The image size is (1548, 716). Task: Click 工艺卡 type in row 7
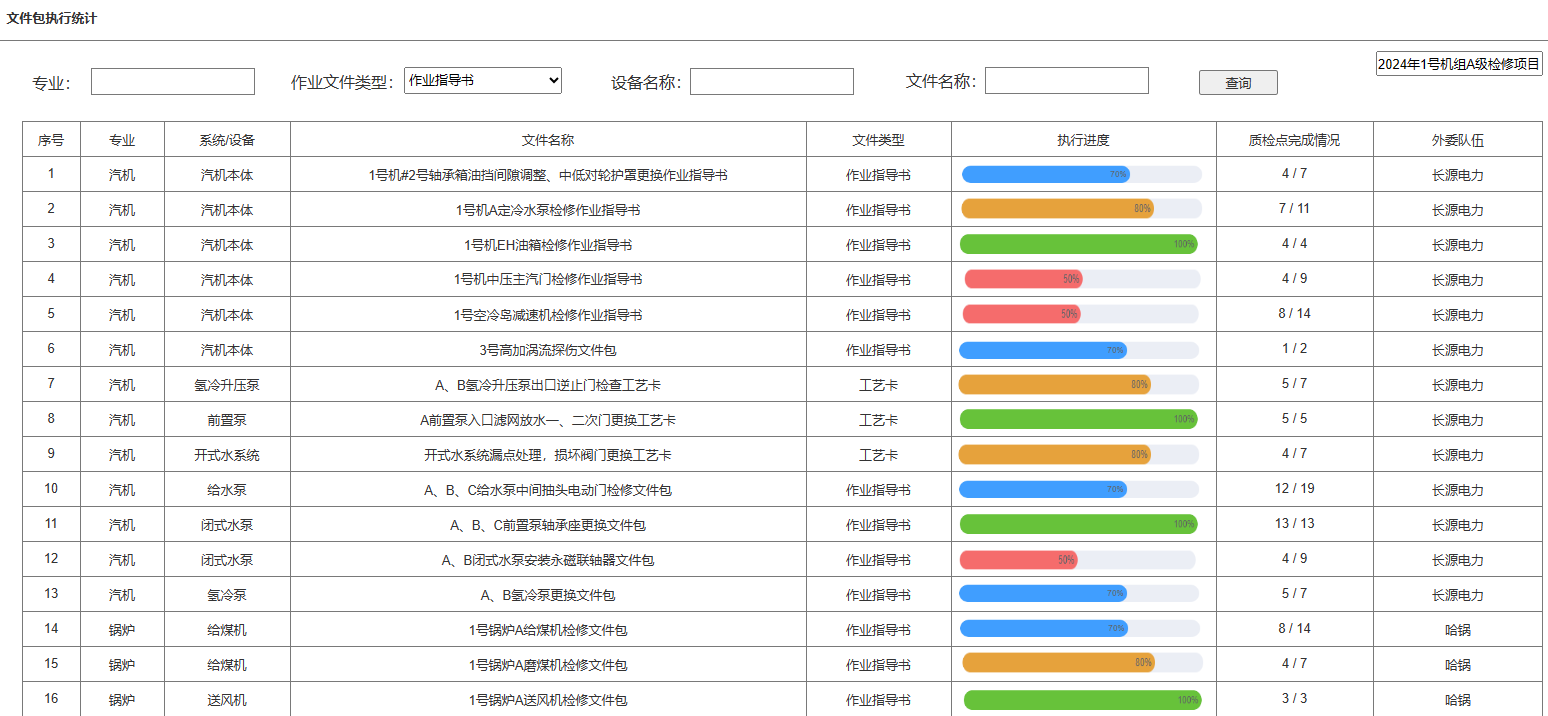click(878, 385)
